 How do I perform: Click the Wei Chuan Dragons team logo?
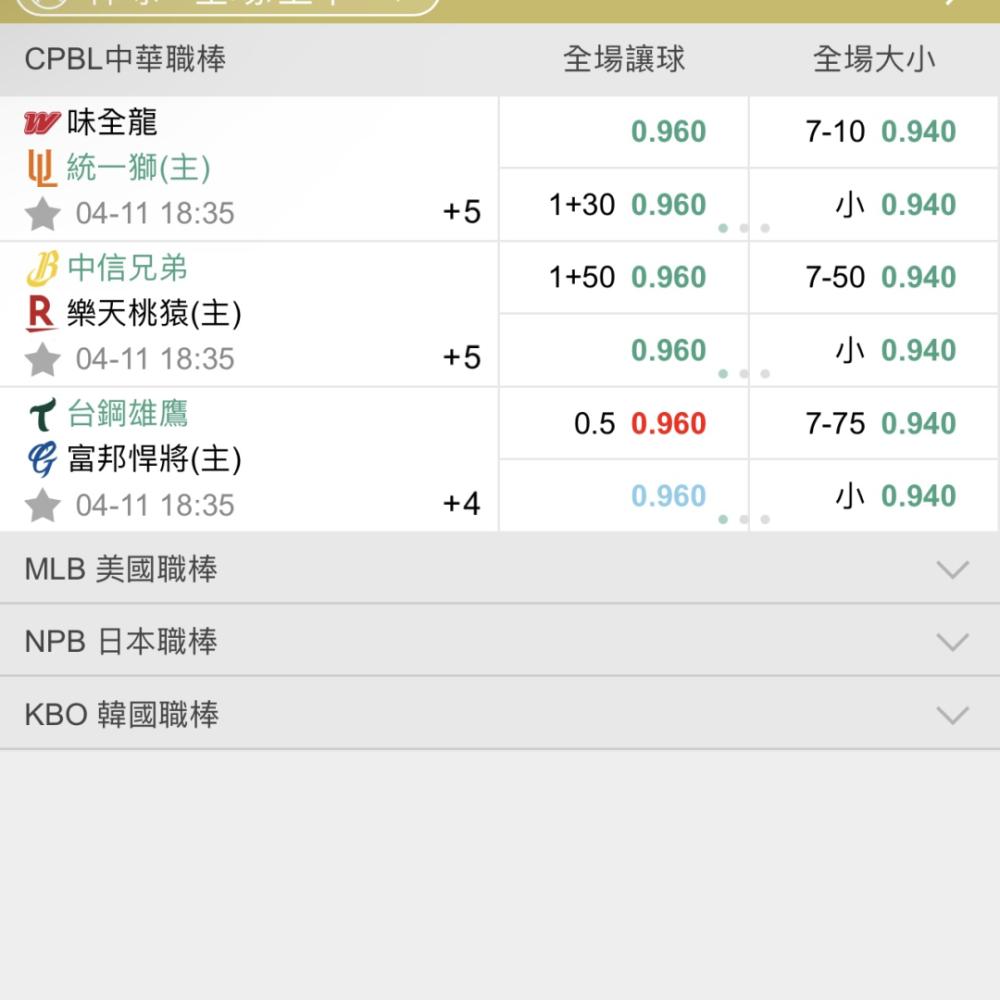41,122
